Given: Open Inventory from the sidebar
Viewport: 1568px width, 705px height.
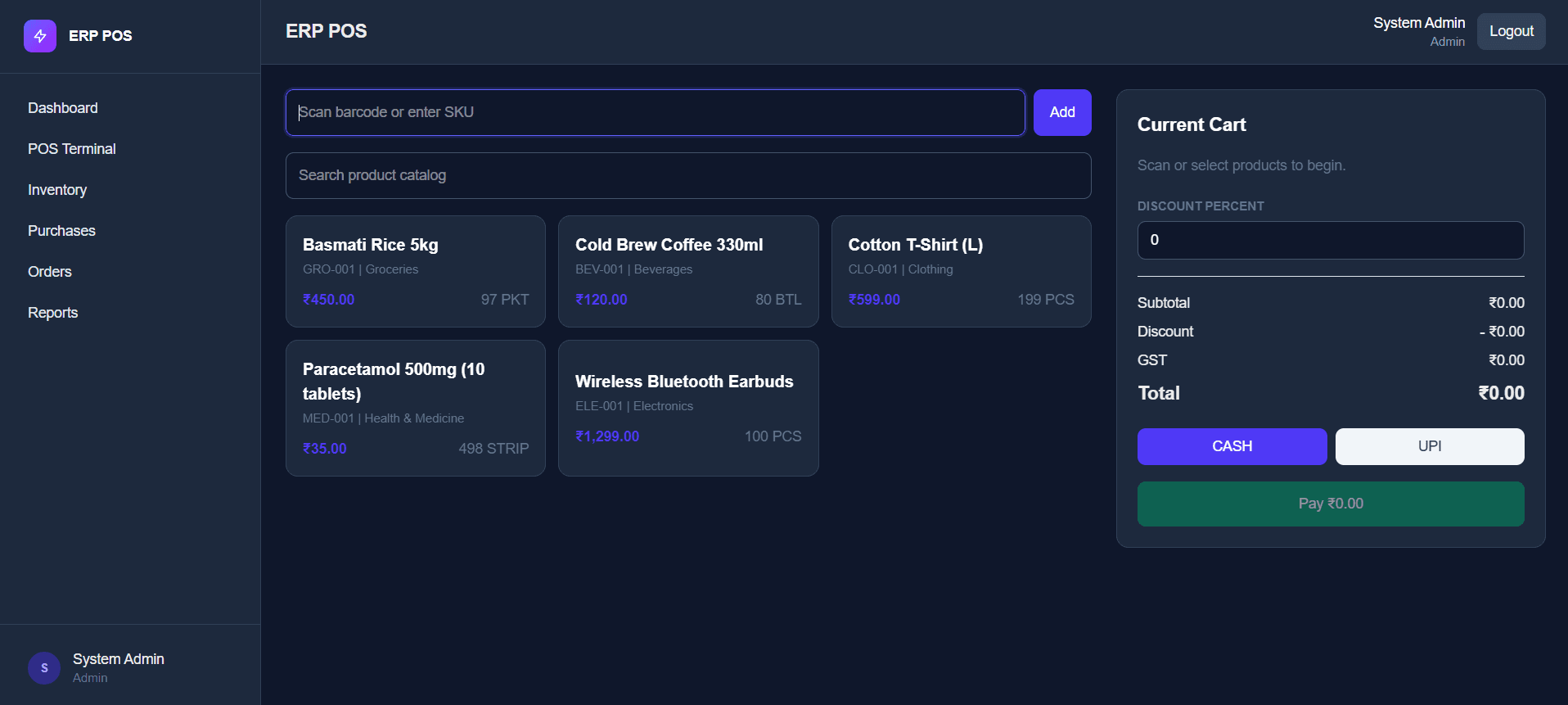Looking at the screenshot, I should tap(57, 190).
